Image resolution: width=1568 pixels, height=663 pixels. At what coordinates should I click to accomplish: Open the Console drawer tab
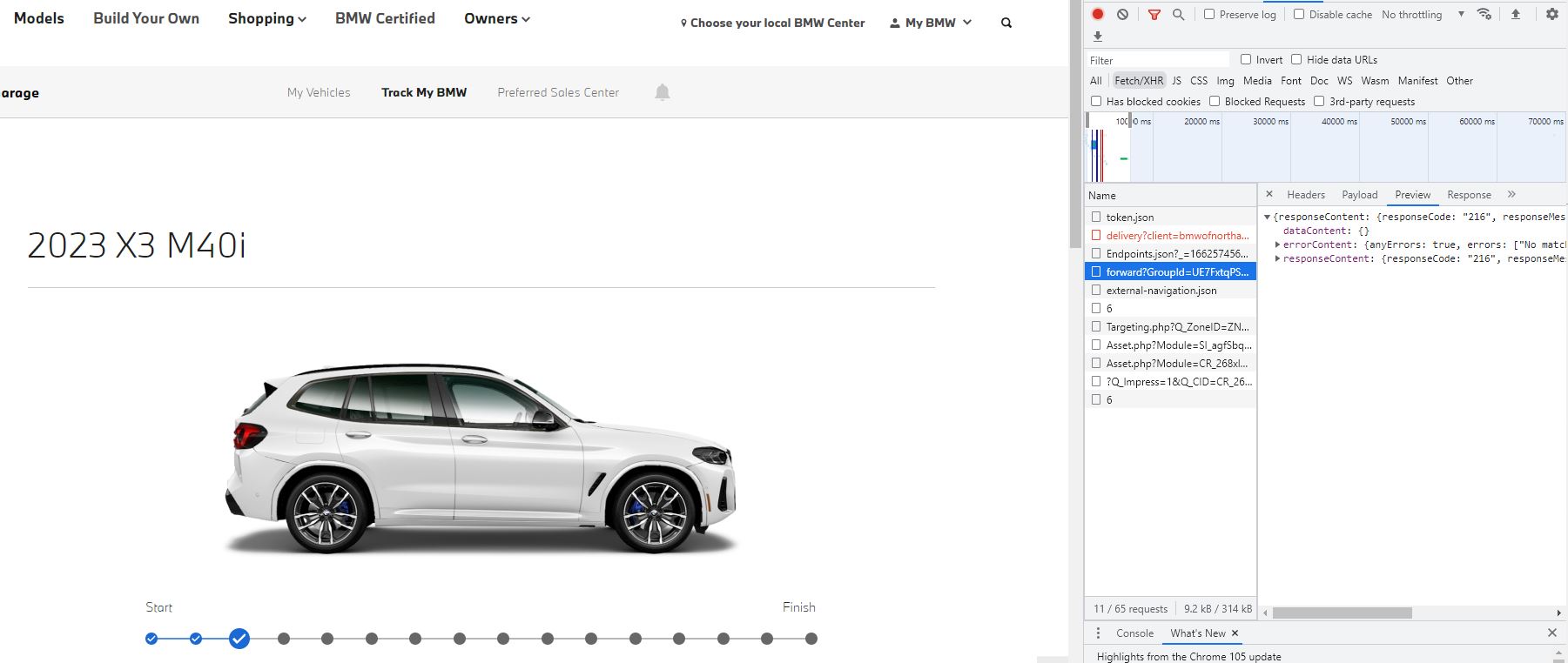(x=1134, y=633)
